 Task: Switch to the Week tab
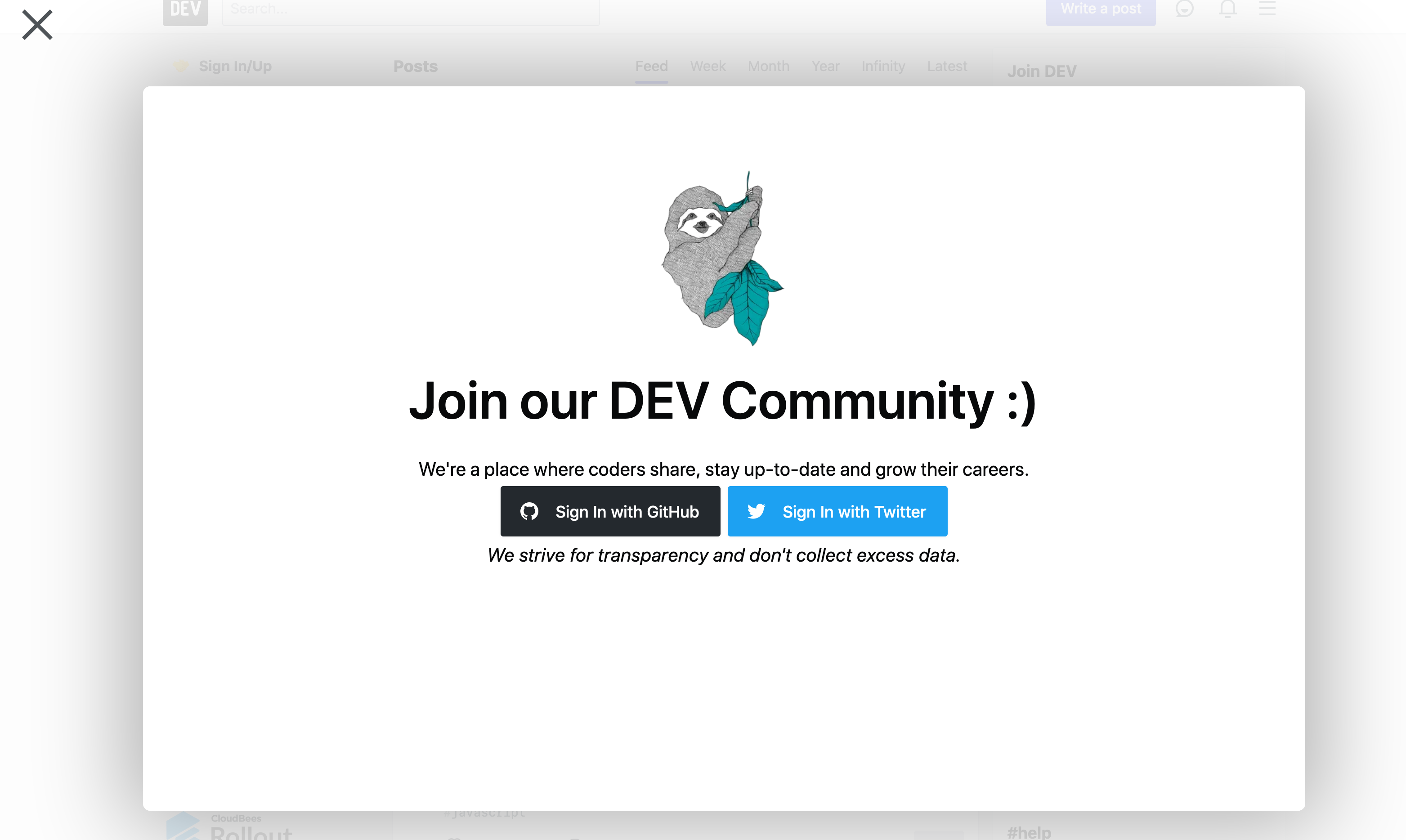point(707,66)
